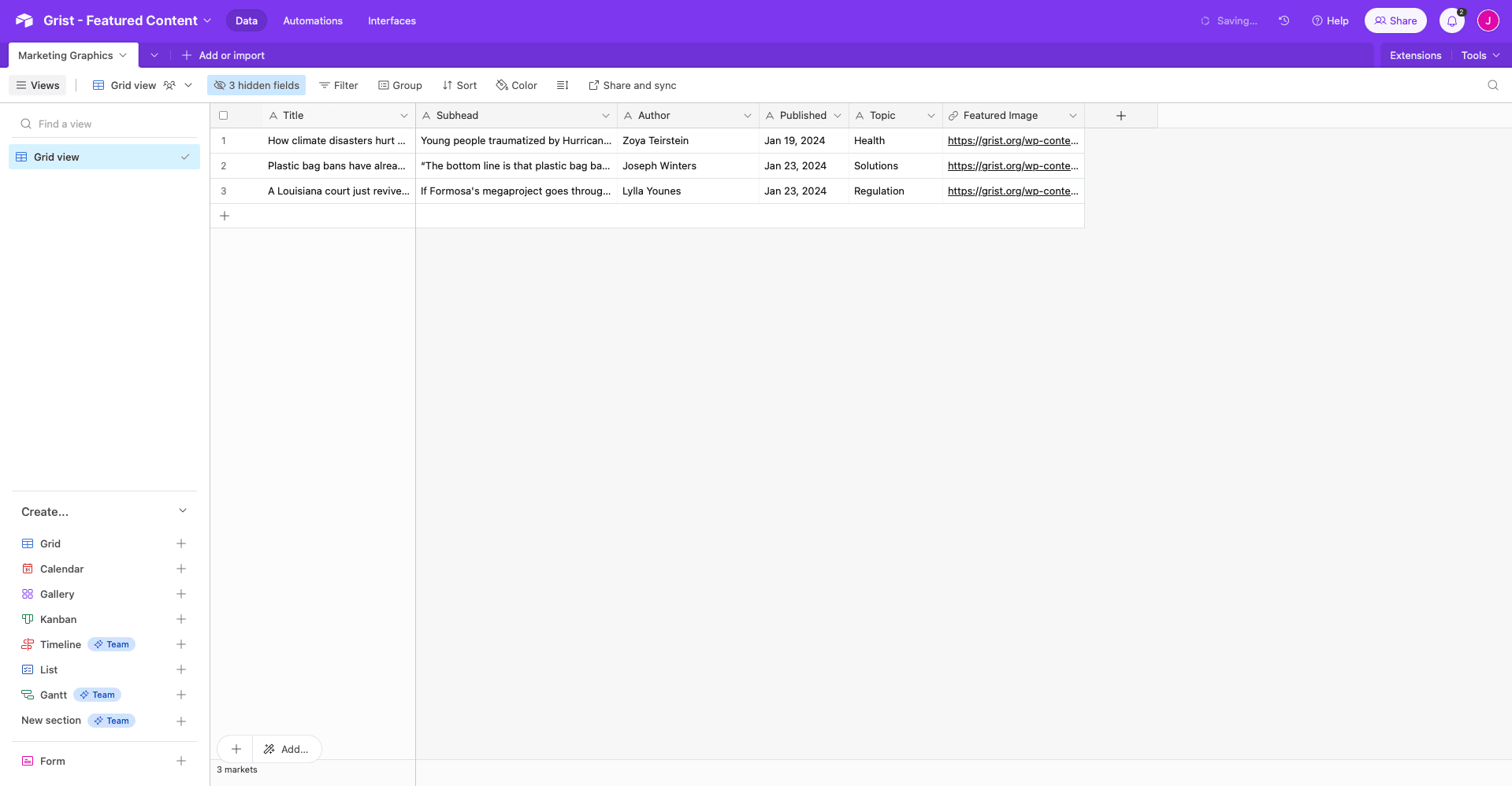Open the featured image link in row 1
The width and height of the screenshot is (1512, 786).
1012,140
